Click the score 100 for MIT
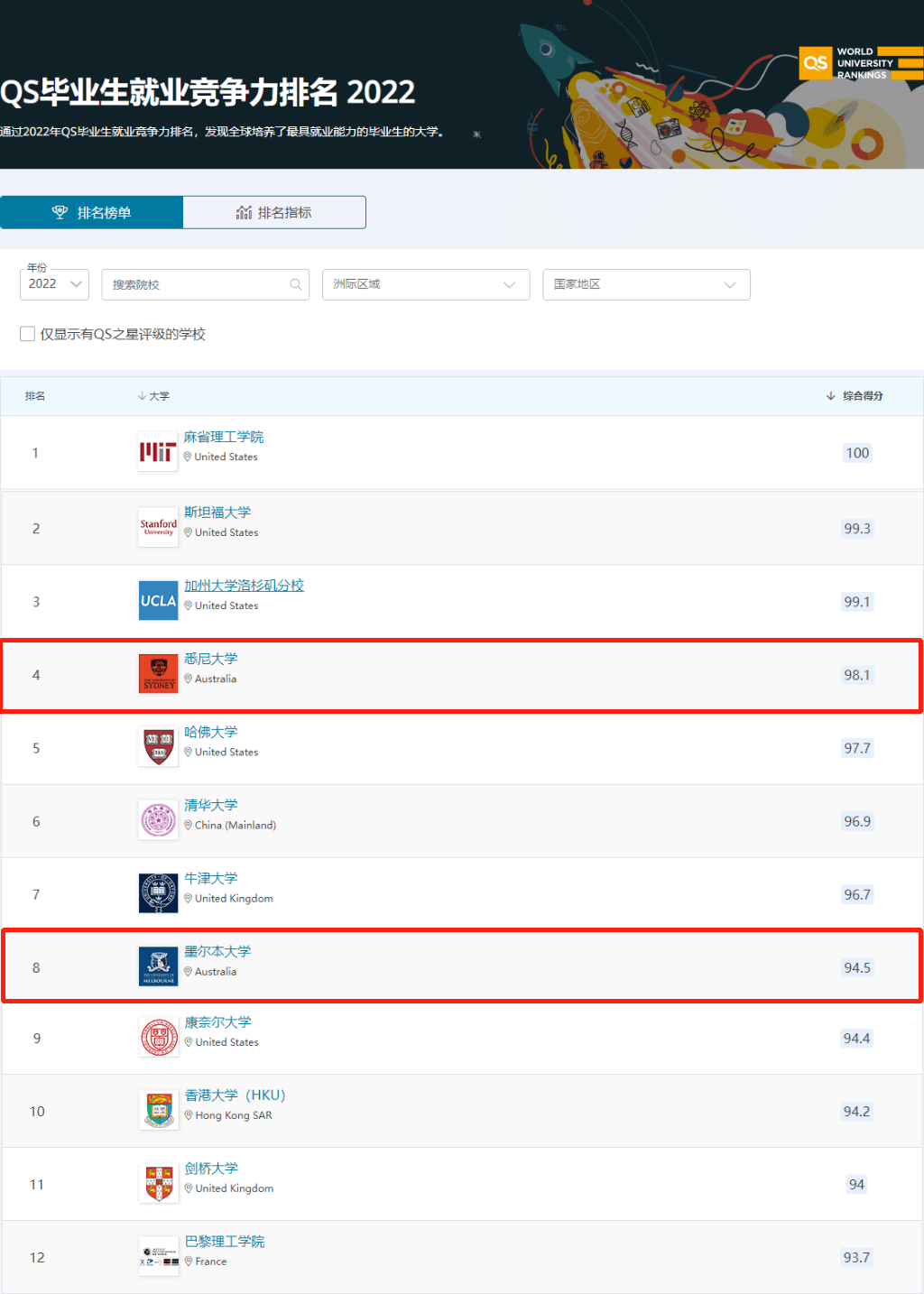 [x=857, y=453]
